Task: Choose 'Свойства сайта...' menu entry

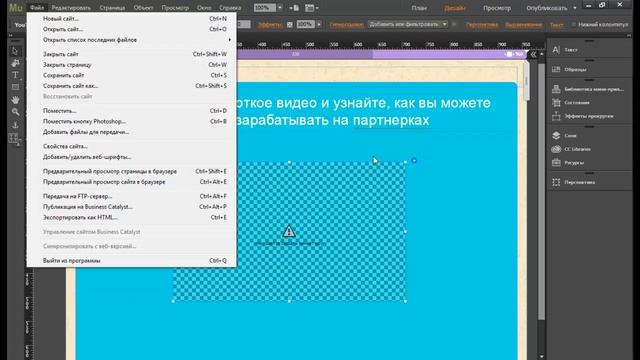Action: coord(131,146)
